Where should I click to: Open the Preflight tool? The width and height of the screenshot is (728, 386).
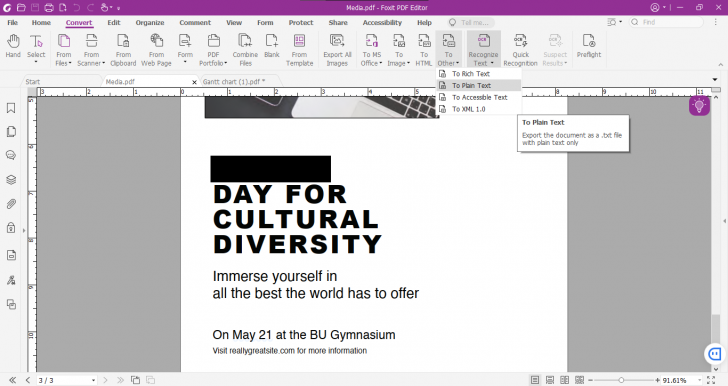tap(589, 46)
